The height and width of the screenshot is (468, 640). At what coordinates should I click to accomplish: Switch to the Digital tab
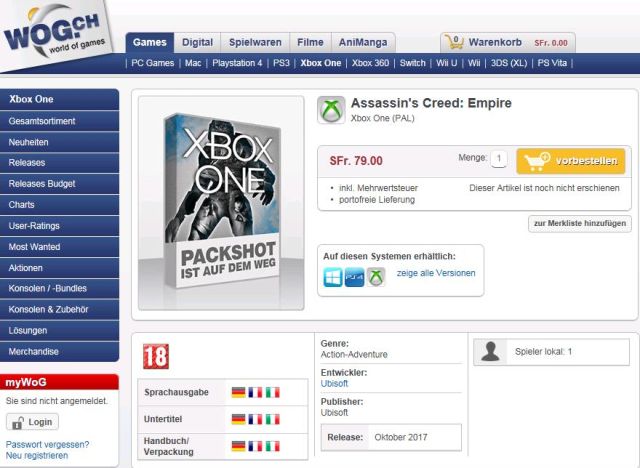tap(198, 42)
